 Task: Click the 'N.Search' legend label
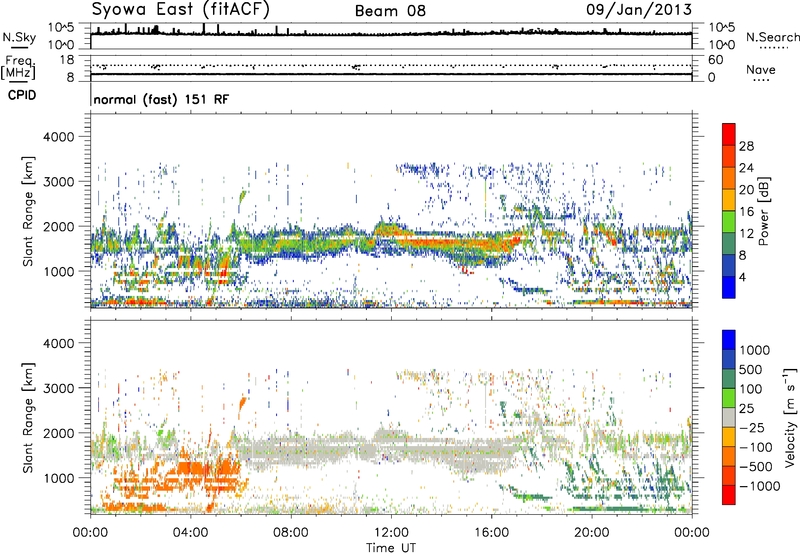(772, 37)
